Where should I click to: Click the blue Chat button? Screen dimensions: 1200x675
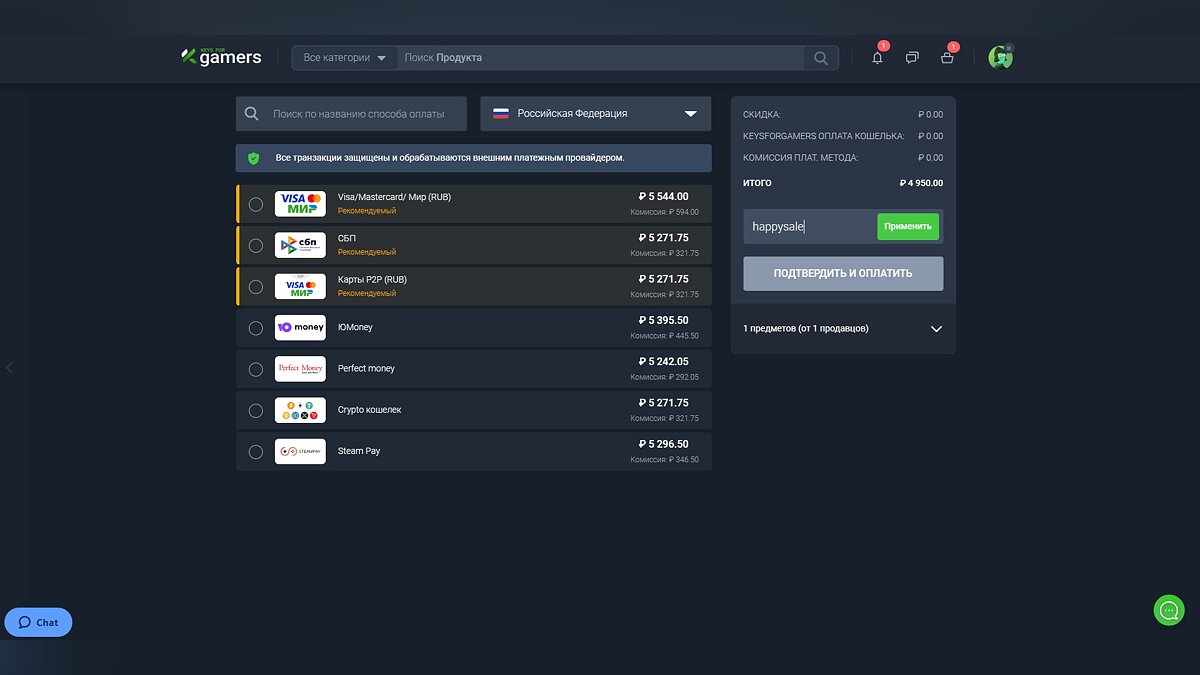(x=38, y=622)
